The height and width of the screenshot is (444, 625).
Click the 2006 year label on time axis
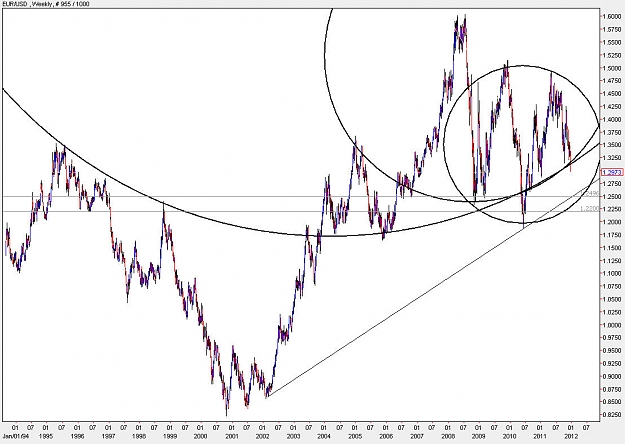[386, 436]
